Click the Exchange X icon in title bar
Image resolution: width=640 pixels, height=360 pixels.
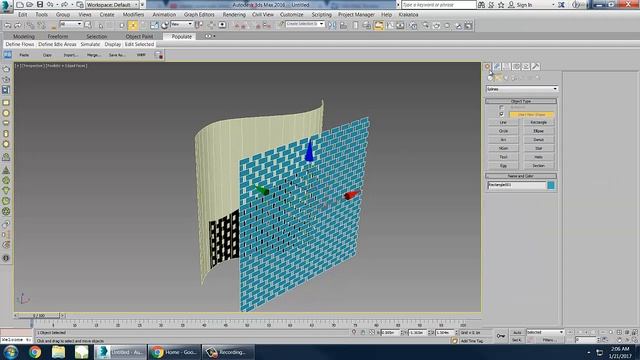562,5
